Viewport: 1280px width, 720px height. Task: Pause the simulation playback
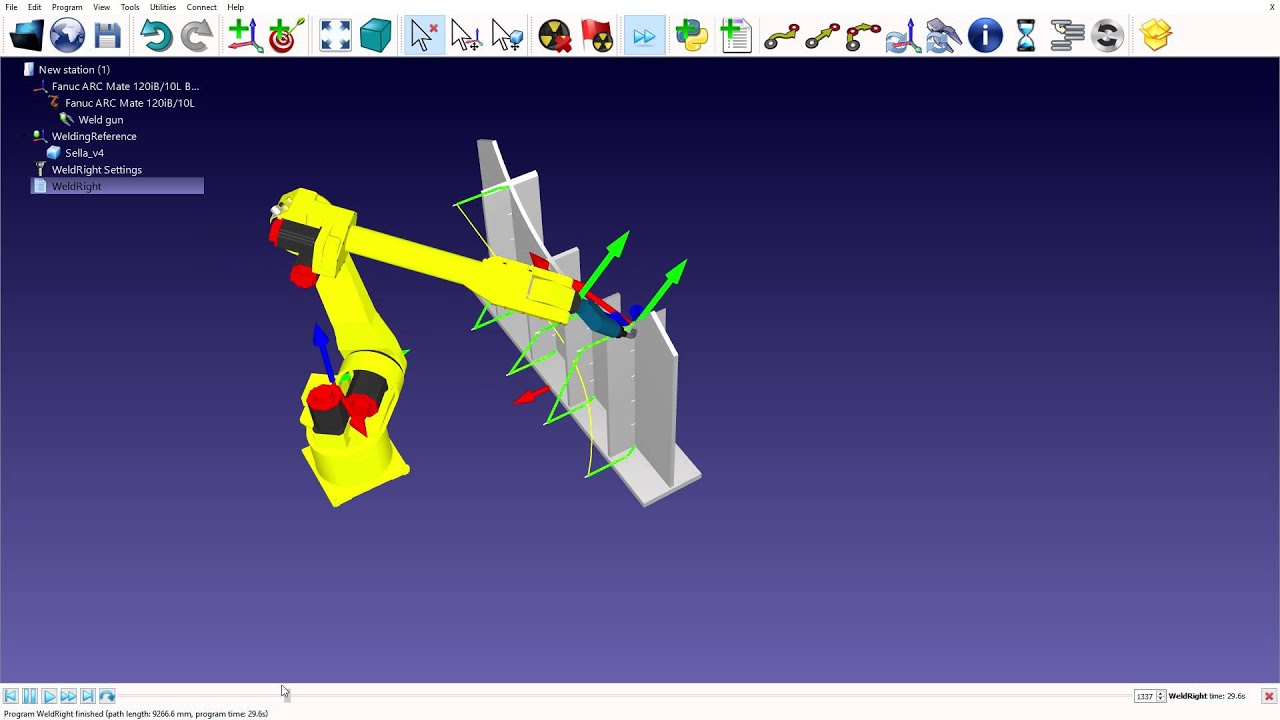point(29,696)
